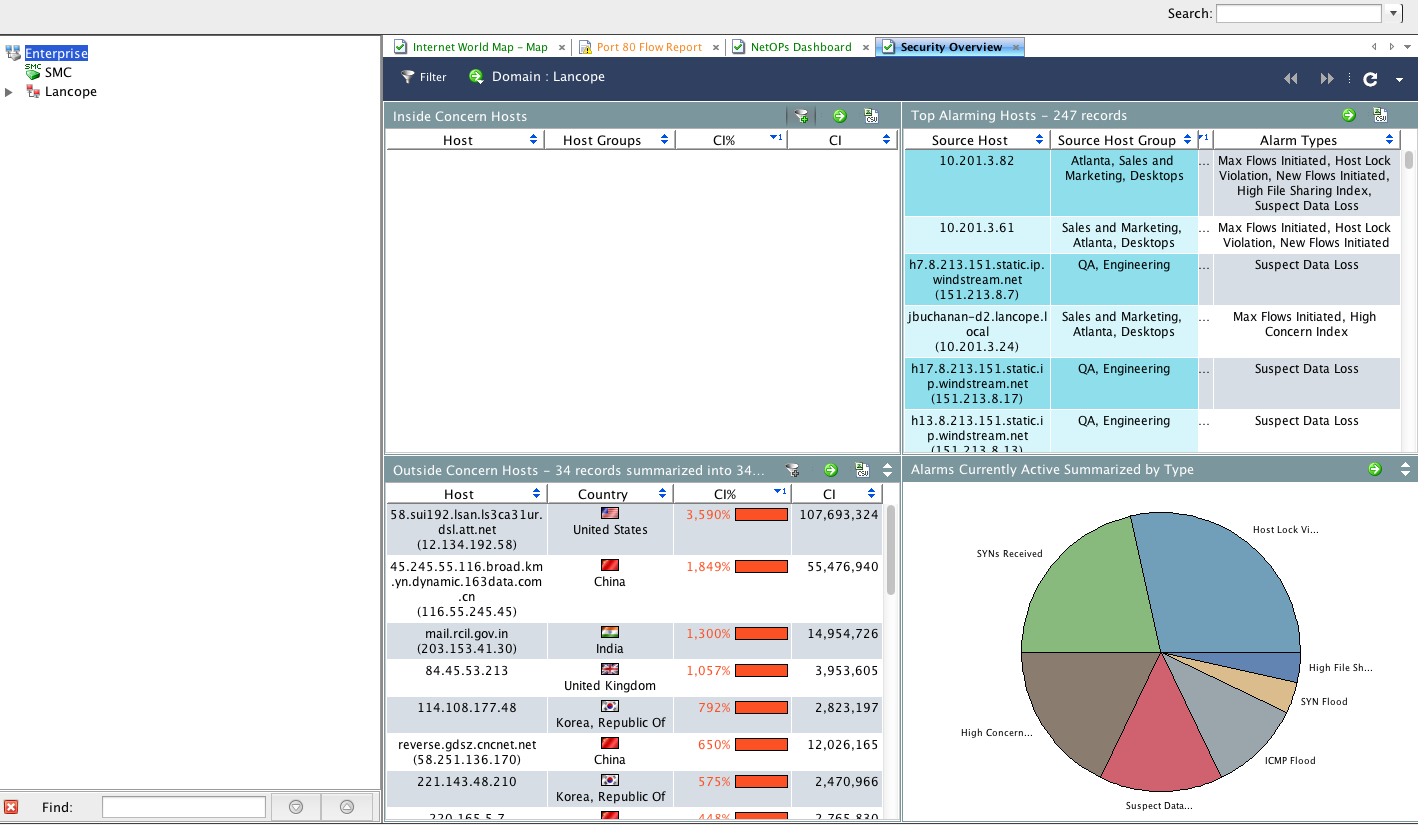Click the rewind double-arrow icon
This screenshot has height=825, width=1418.
point(1291,79)
